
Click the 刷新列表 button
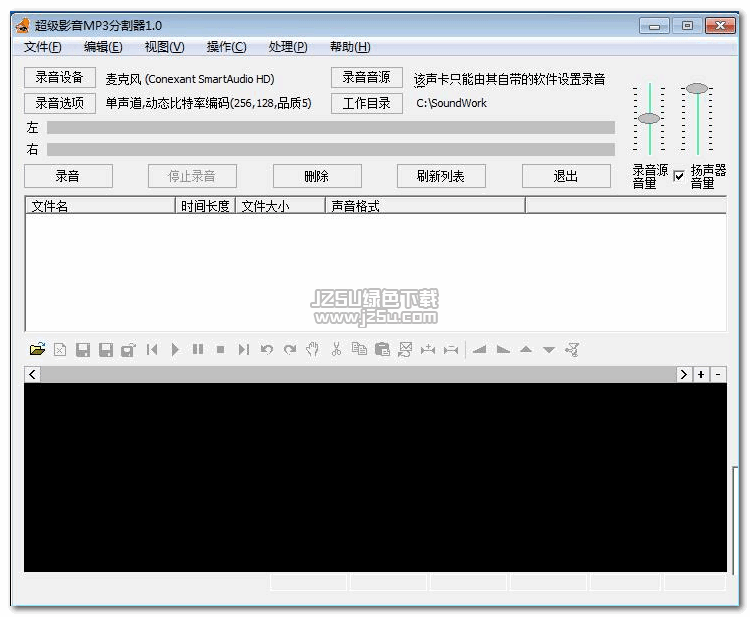click(441, 176)
